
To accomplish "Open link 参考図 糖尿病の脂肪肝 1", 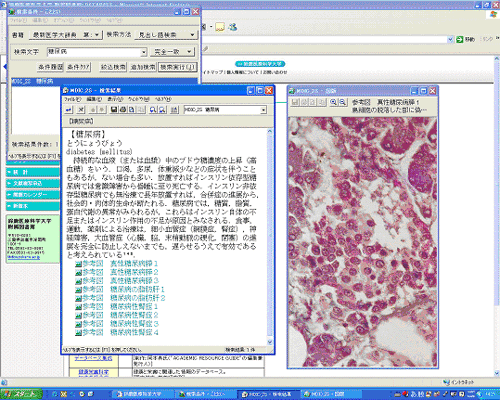I will coord(120,289).
